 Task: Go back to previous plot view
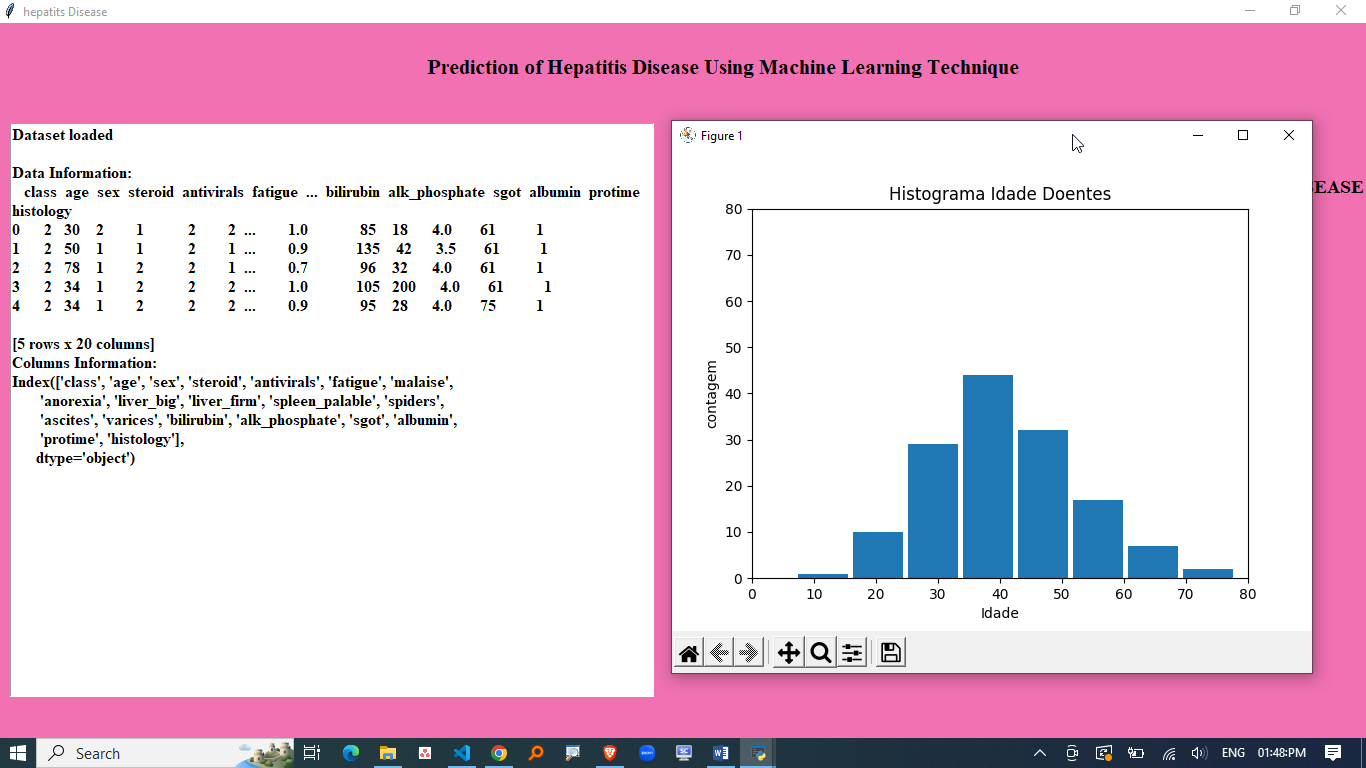tap(719, 653)
